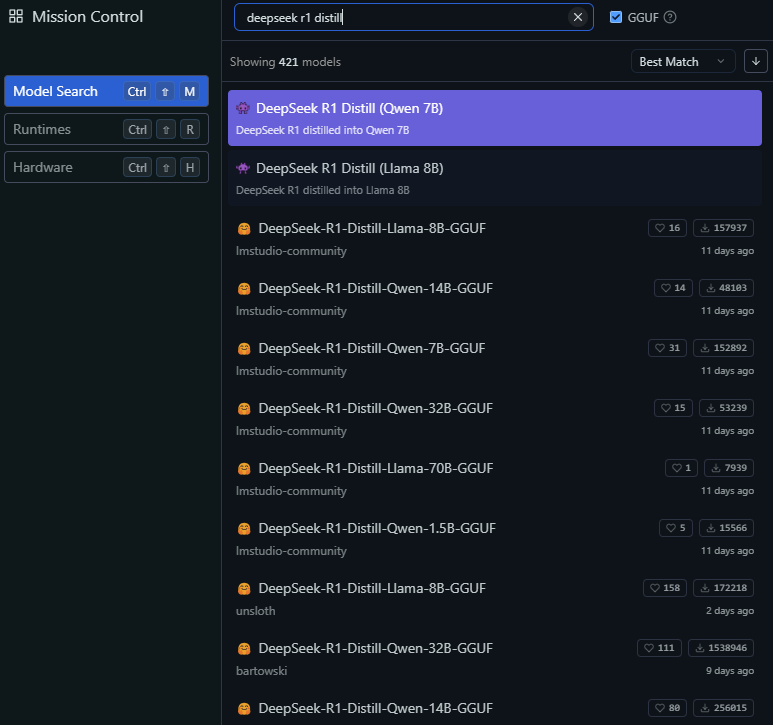Viewport: 773px width, 725px height.
Task: Click the 5 likes badge on Qwen-1.5B-GGUF
Action: [x=675, y=528]
